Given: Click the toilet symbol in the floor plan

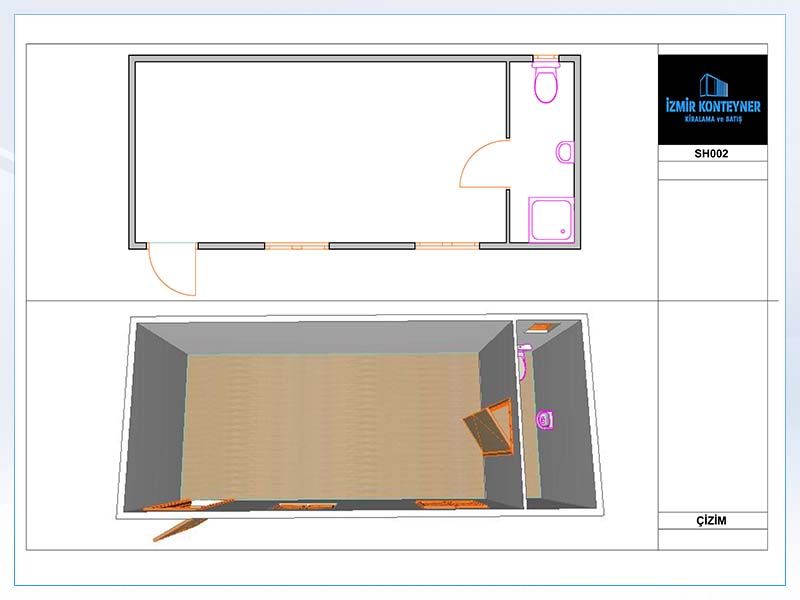Looking at the screenshot, I should coord(546,84).
